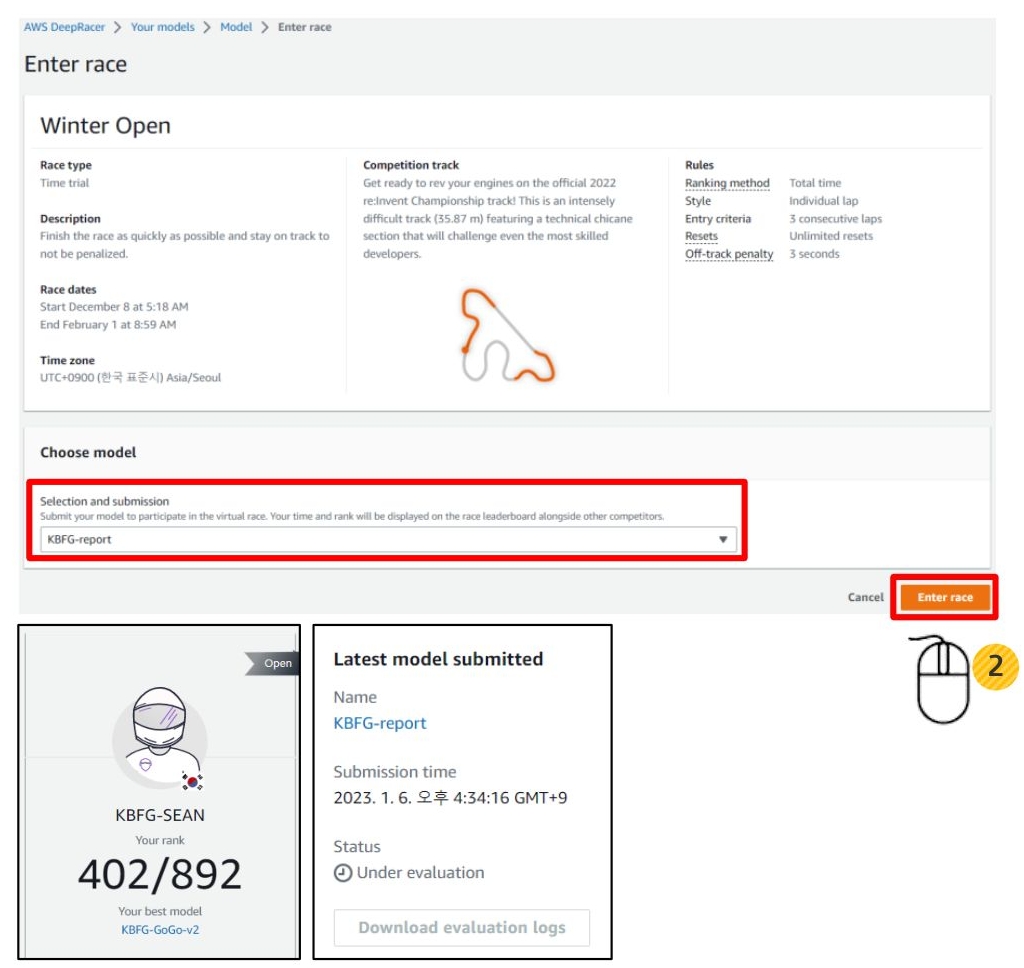Screen dimensions: 1024x968
Task: Open KBFG-GoGo-v2 best model link
Action: pos(160,930)
